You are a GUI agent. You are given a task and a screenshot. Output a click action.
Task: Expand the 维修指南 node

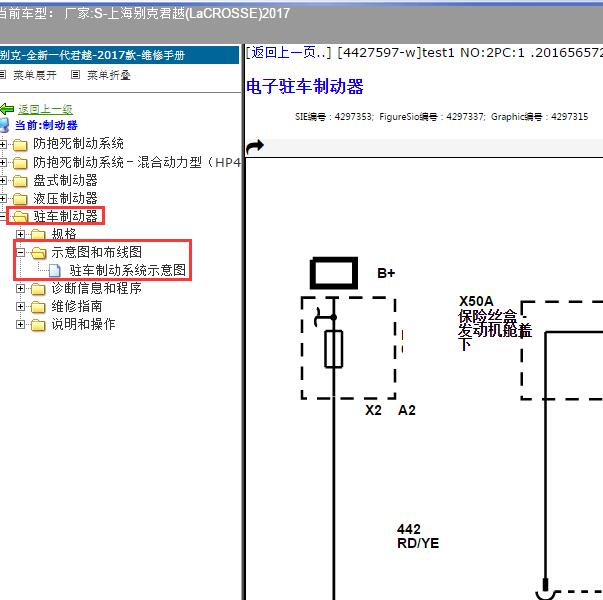20,307
